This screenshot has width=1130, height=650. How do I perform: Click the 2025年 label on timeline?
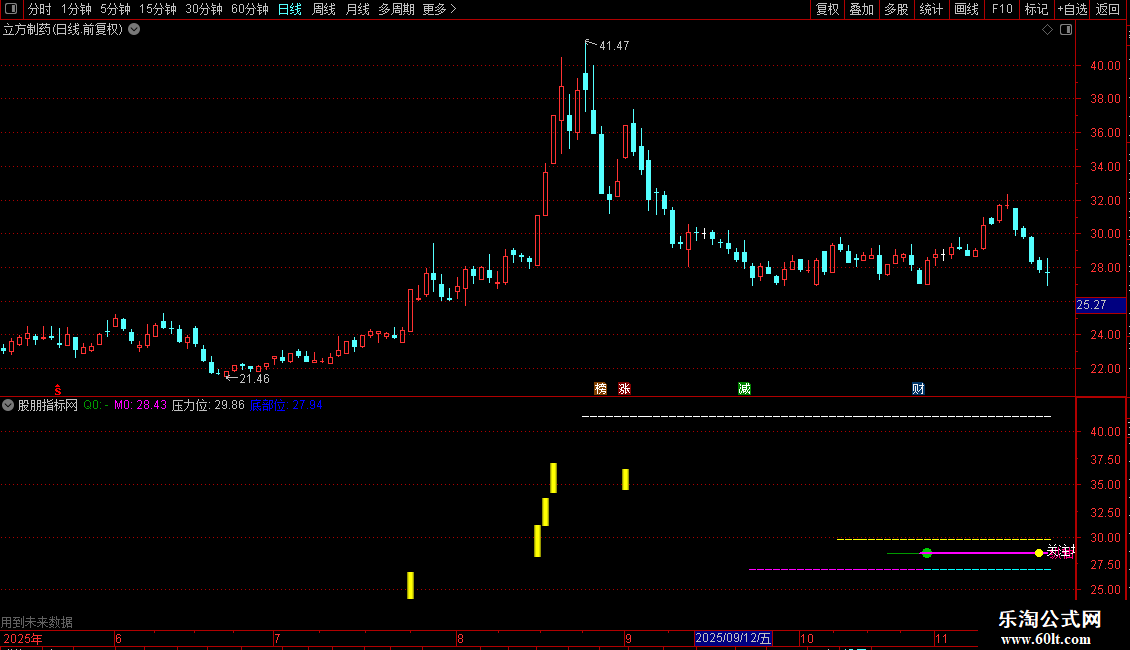pyautogui.click(x=22, y=638)
